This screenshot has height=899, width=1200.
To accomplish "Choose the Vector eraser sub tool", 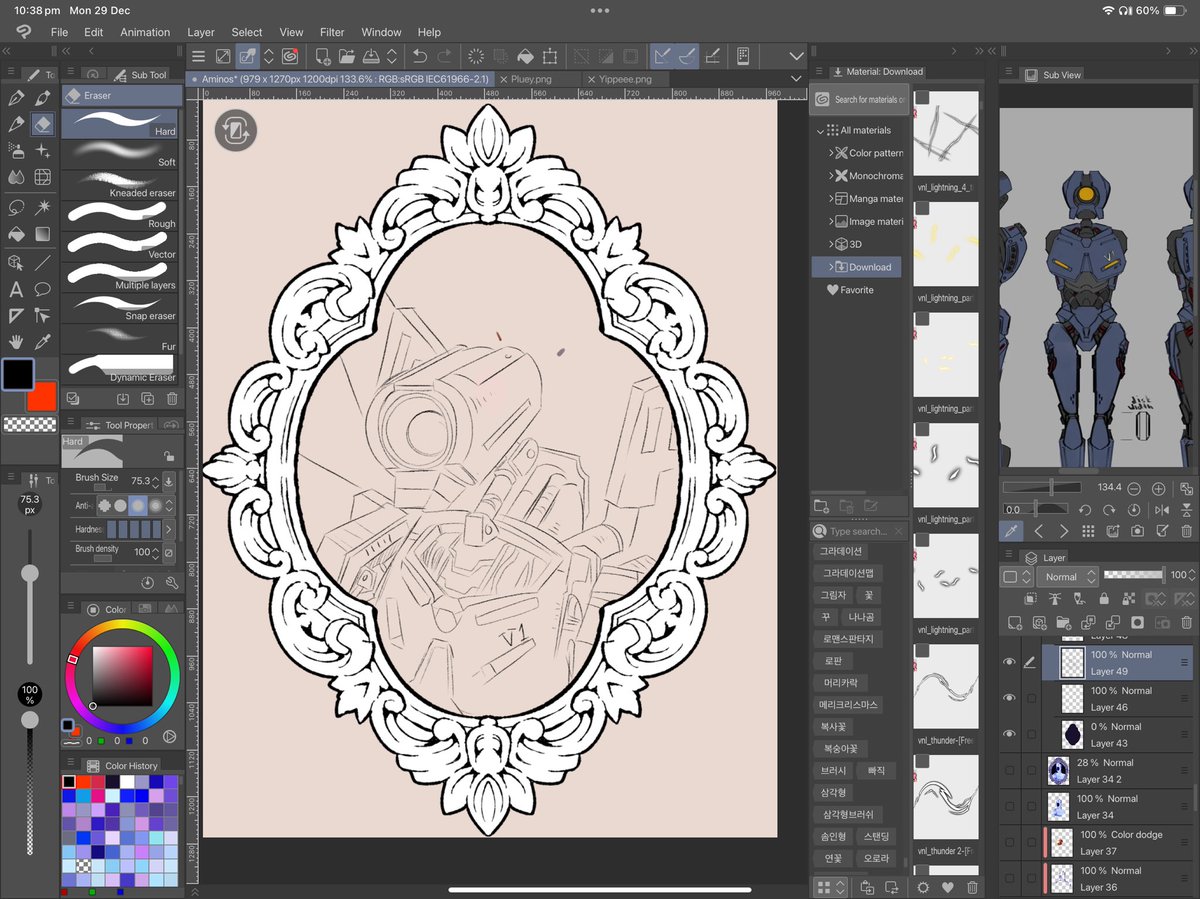I will [x=121, y=245].
